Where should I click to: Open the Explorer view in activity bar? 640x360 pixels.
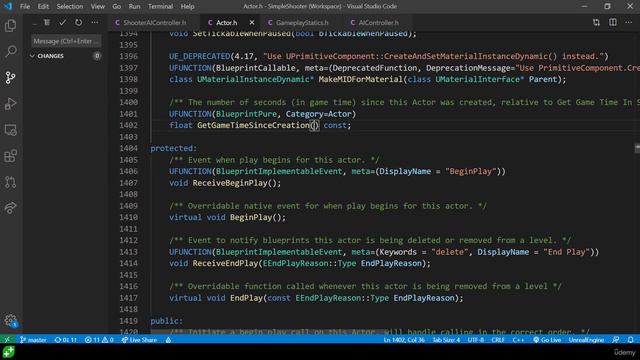[11, 26]
